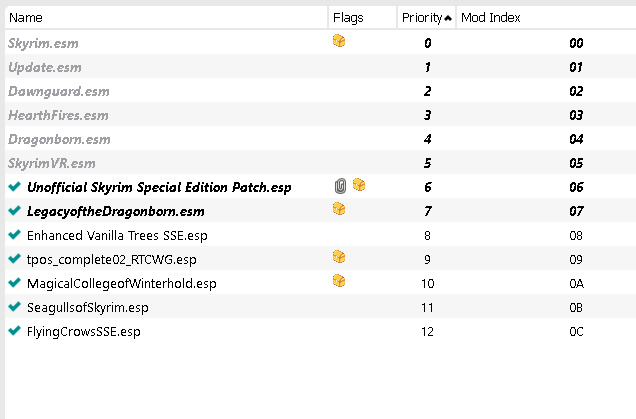Toggle Enhanced Vanilla Trees SSE.esp checkmark

(x=15, y=234)
